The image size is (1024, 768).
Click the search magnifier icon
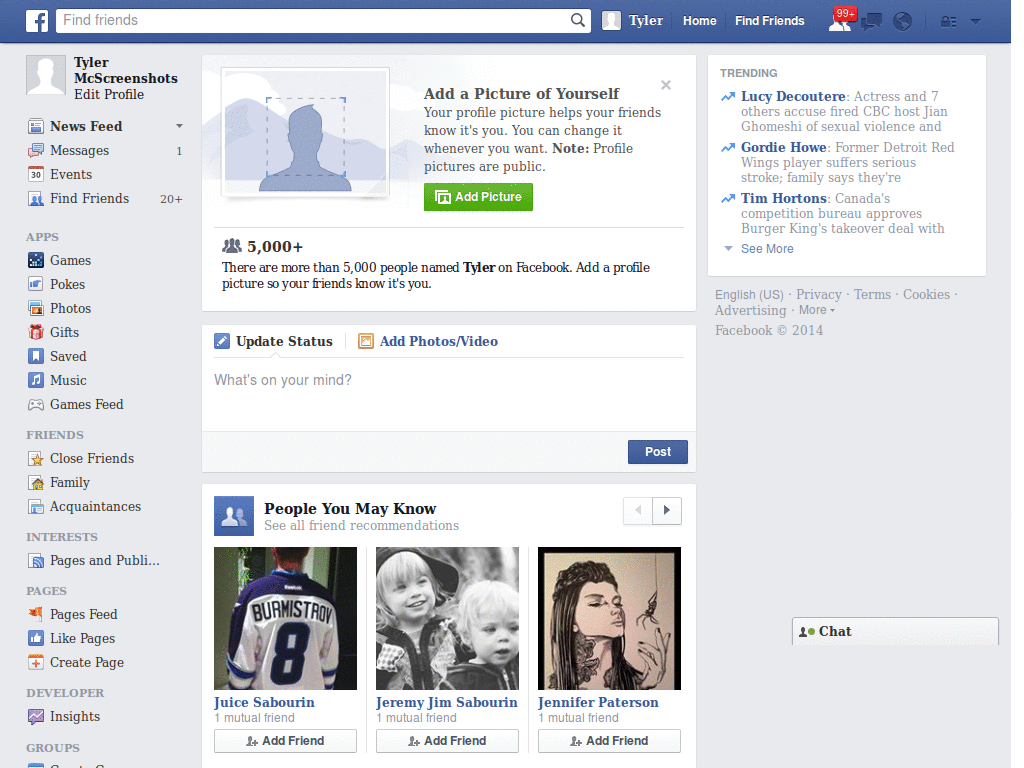pyautogui.click(x=577, y=20)
